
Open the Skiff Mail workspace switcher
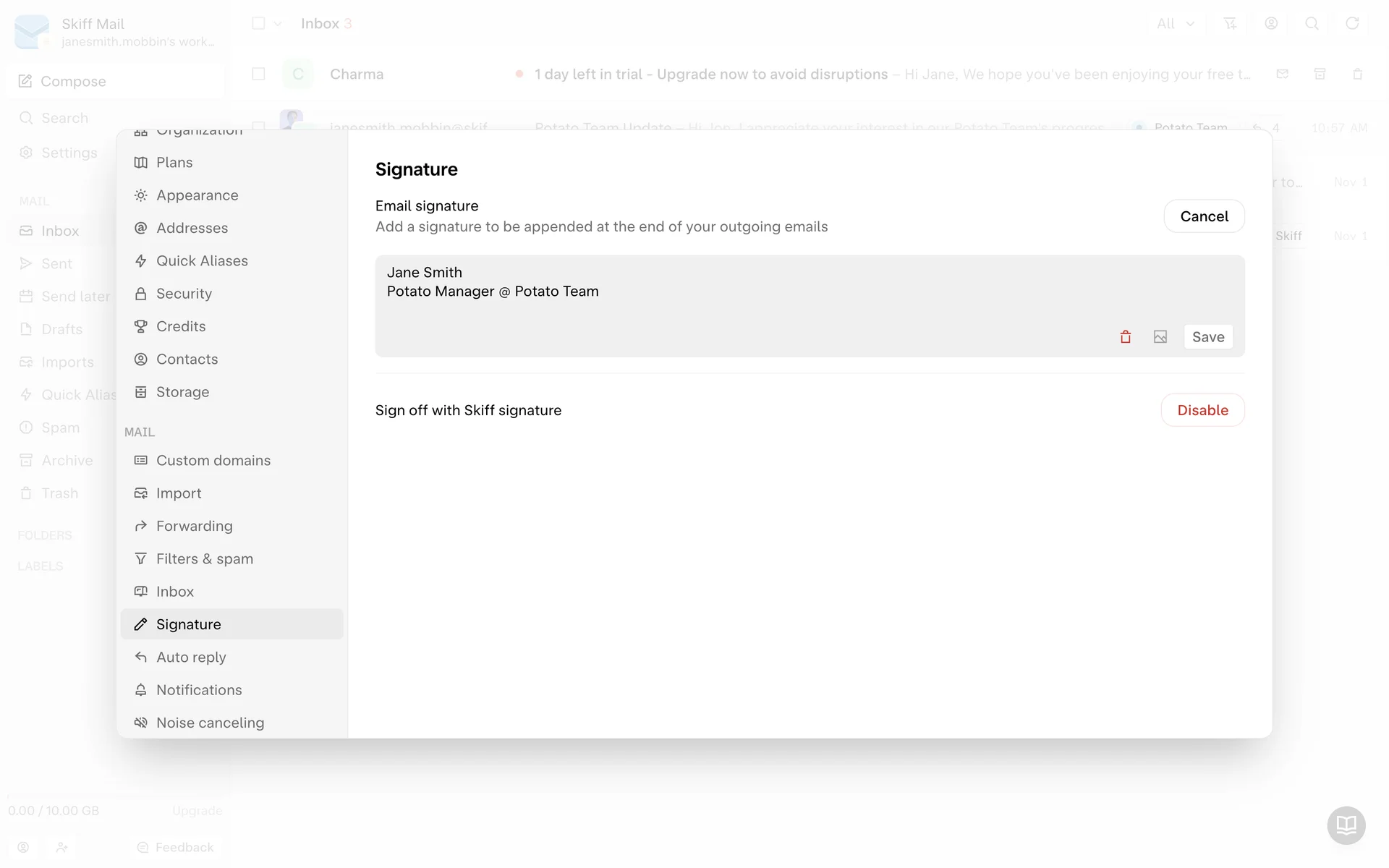(116, 32)
